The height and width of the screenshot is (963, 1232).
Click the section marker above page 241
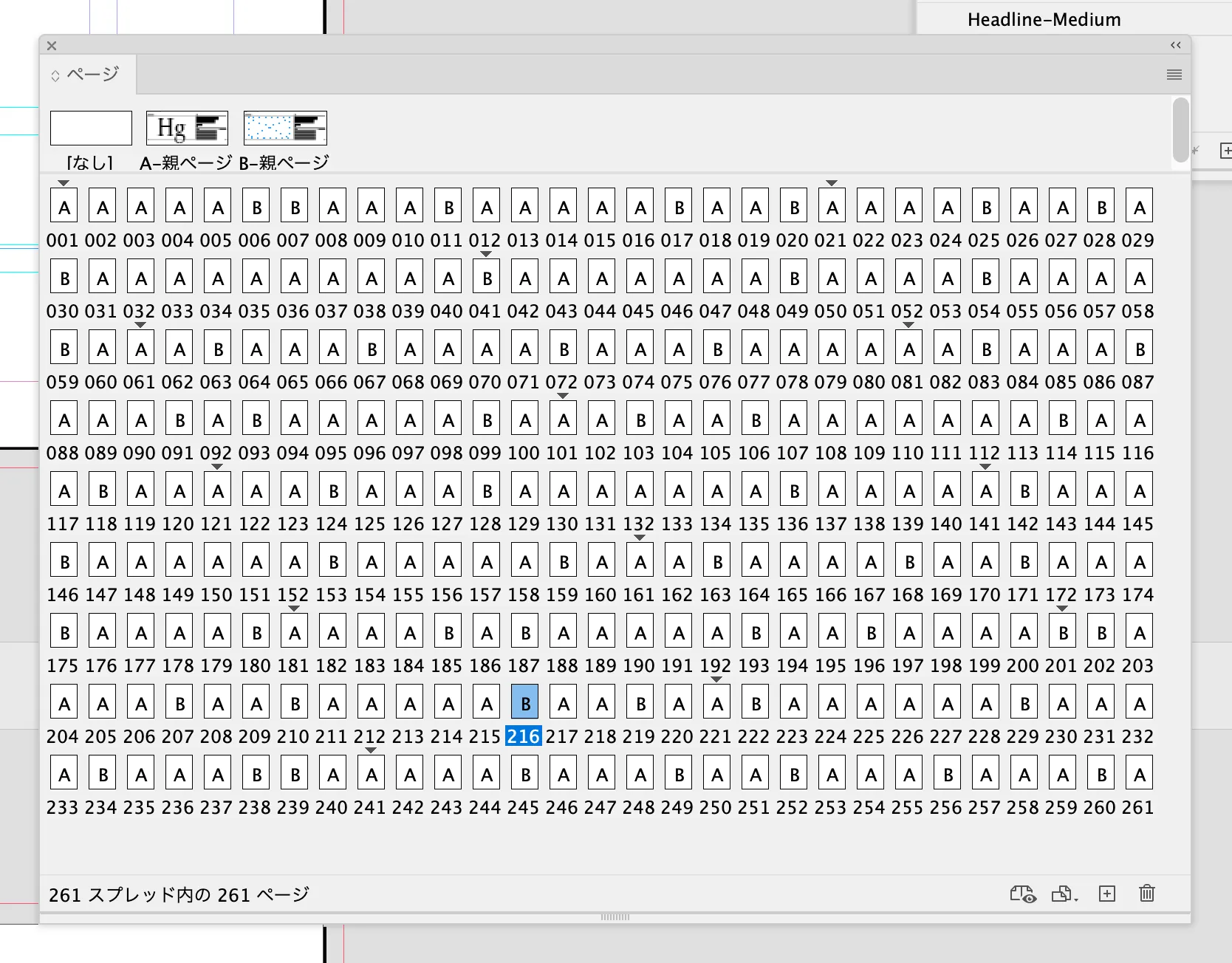click(x=371, y=750)
